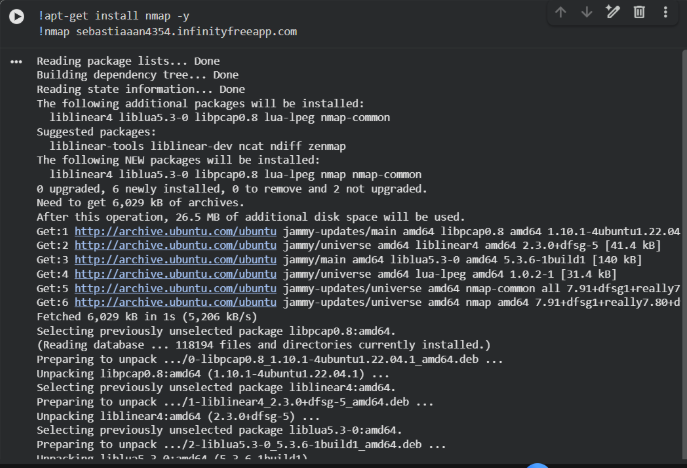This screenshot has width=687, height=468.
Task: Delete this cell with trash icon
Action: pos(639,12)
